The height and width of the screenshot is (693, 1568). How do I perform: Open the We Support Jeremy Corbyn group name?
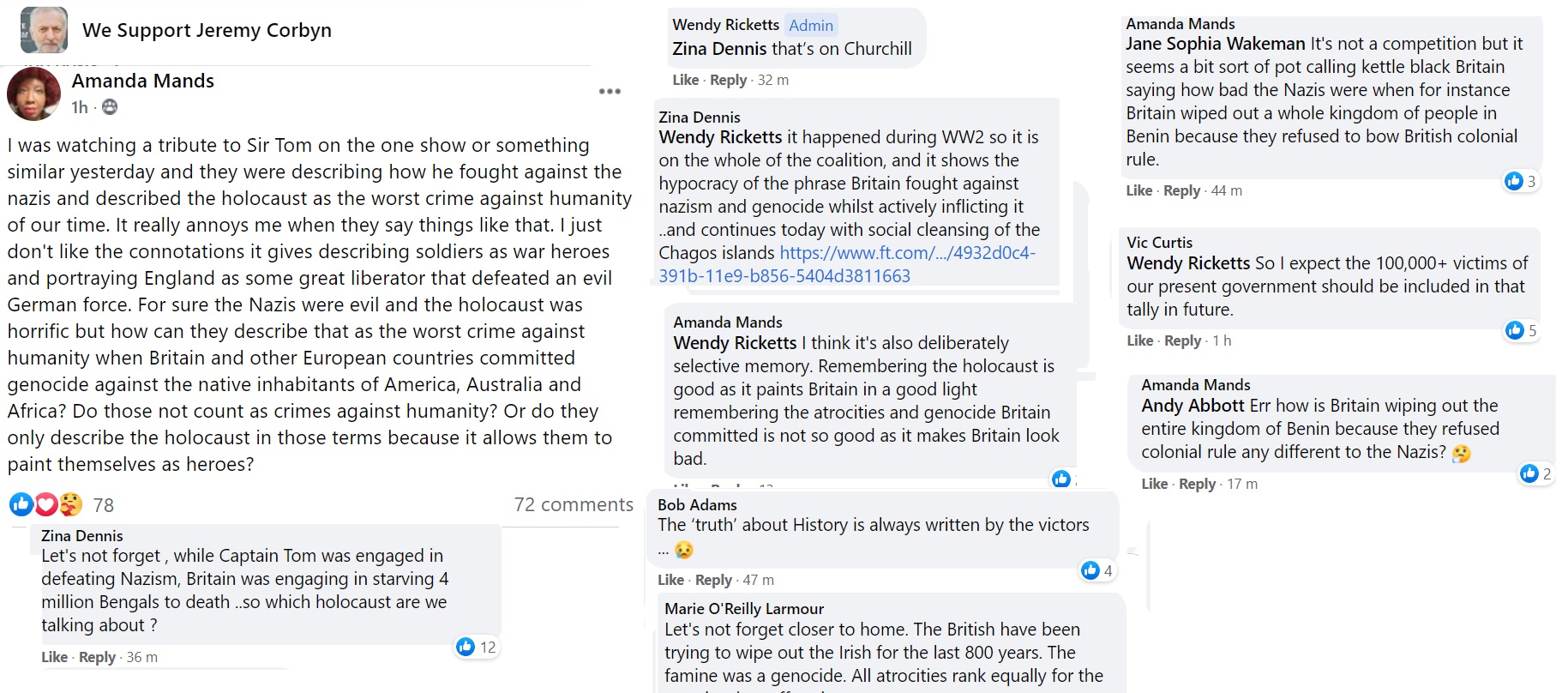[x=207, y=30]
